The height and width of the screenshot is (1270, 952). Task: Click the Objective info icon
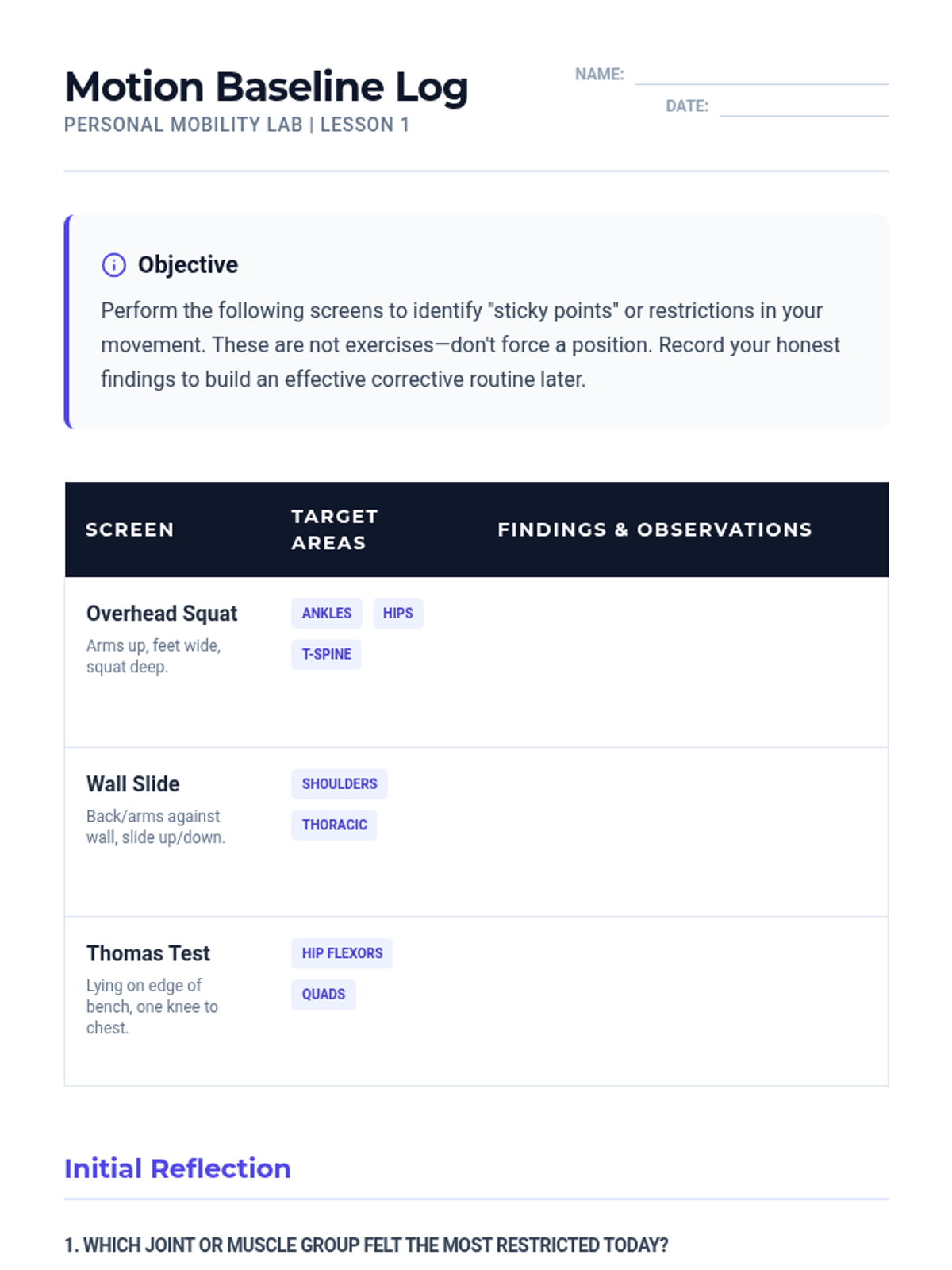(113, 265)
